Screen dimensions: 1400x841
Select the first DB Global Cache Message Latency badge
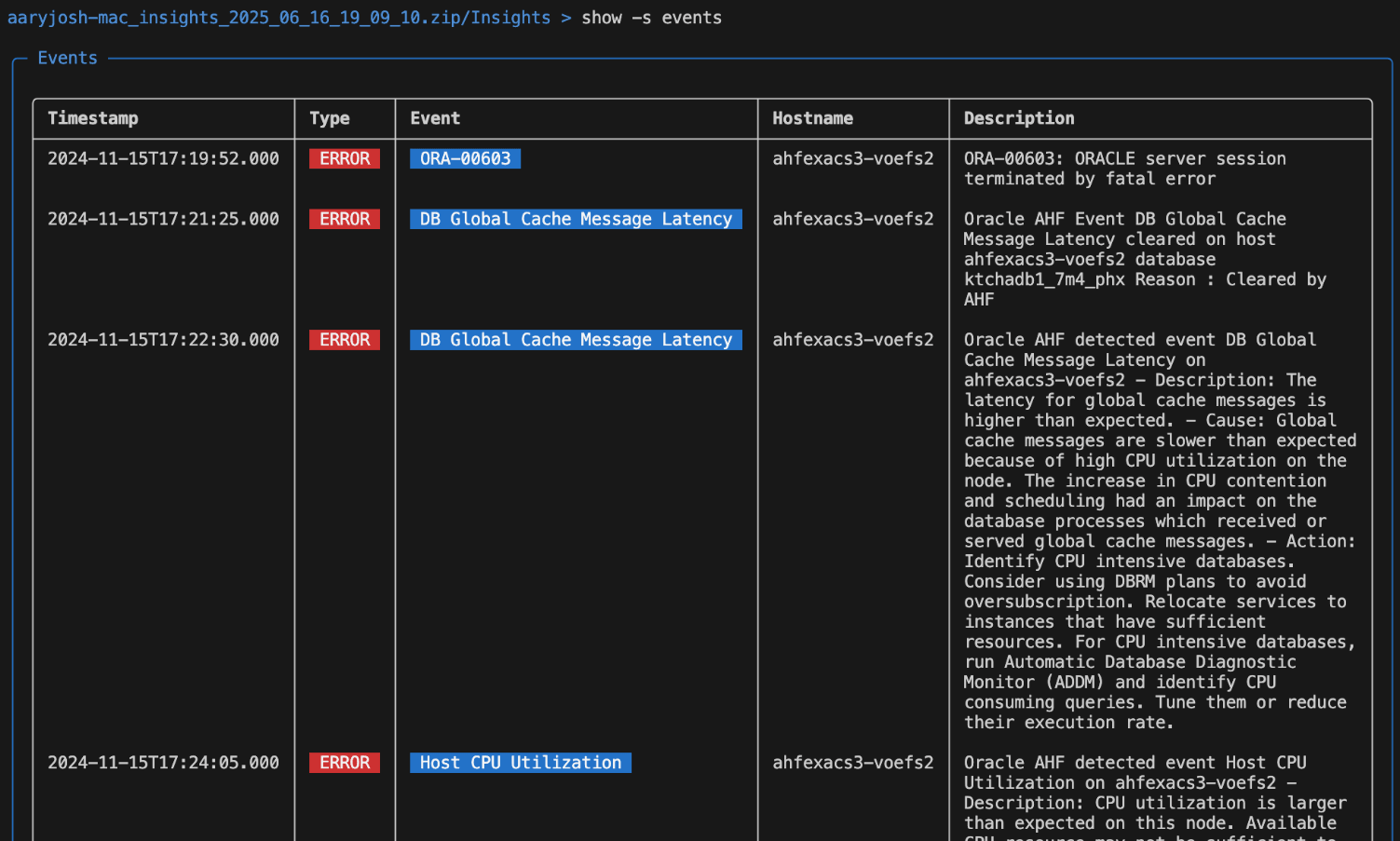tap(575, 219)
